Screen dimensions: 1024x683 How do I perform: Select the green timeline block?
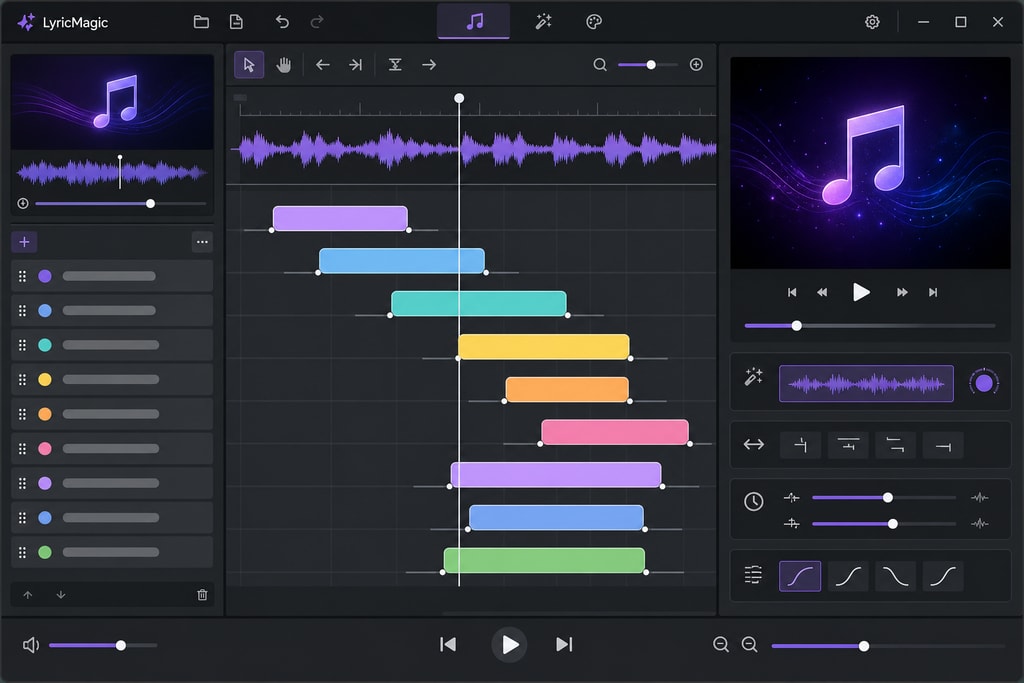coord(545,560)
